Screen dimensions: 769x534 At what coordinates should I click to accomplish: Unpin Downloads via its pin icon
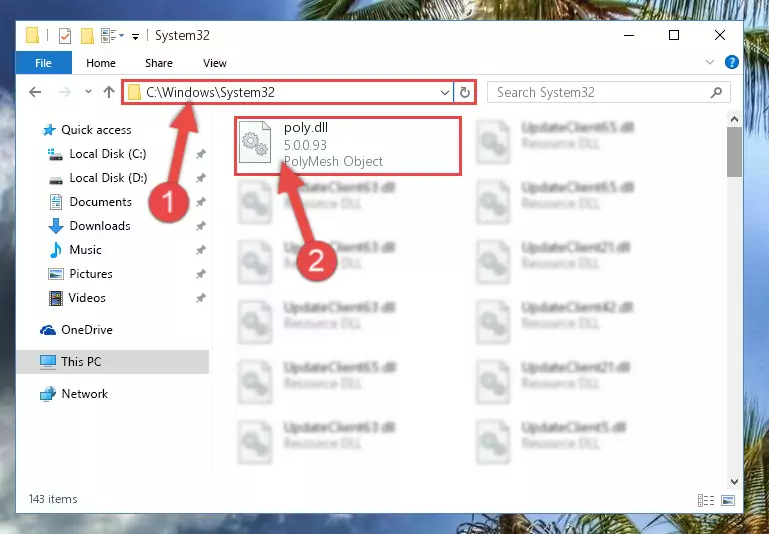(200, 227)
